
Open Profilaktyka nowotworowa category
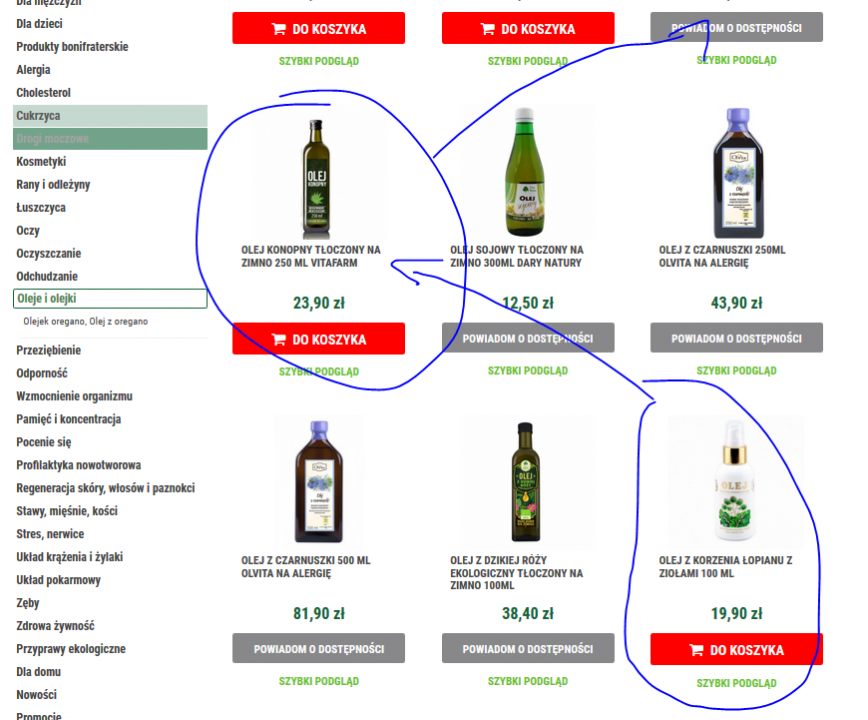click(x=79, y=465)
